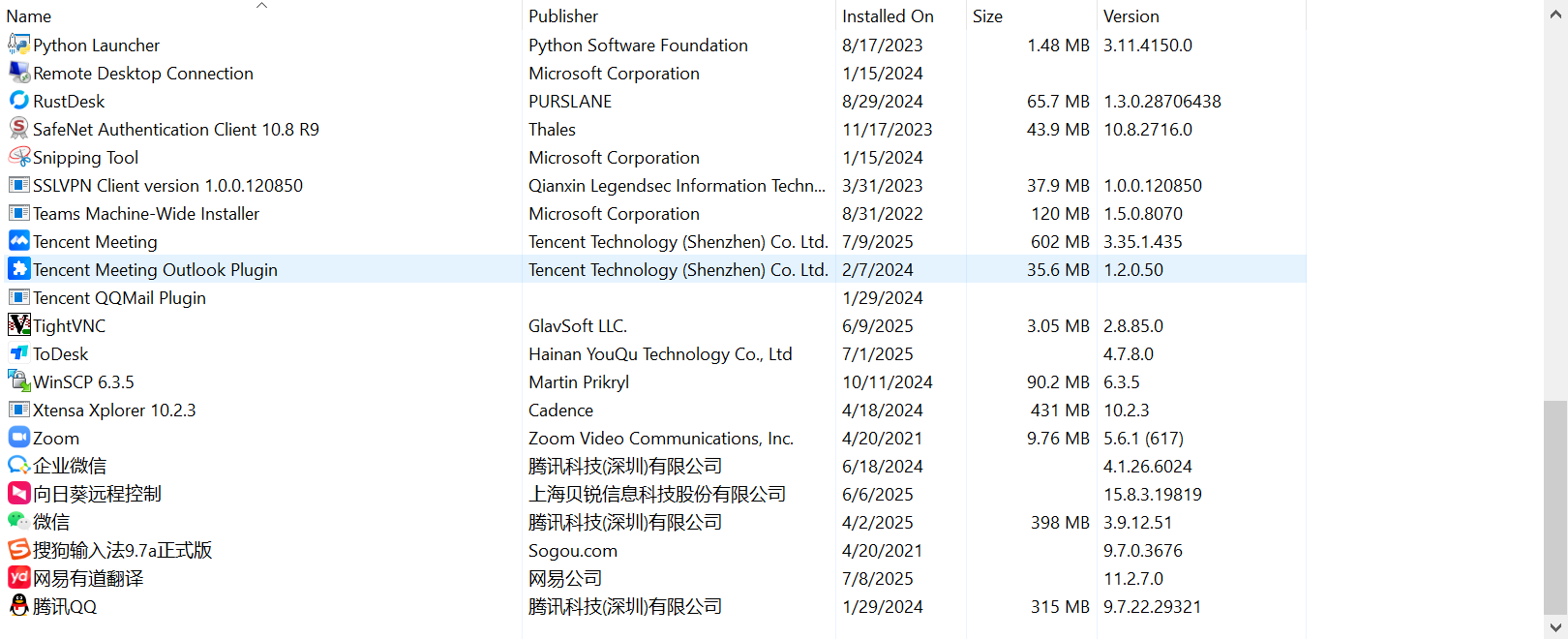
Task: Click the Tencent Meeting app icon
Action: pyautogui.click(x=18, y=241)
